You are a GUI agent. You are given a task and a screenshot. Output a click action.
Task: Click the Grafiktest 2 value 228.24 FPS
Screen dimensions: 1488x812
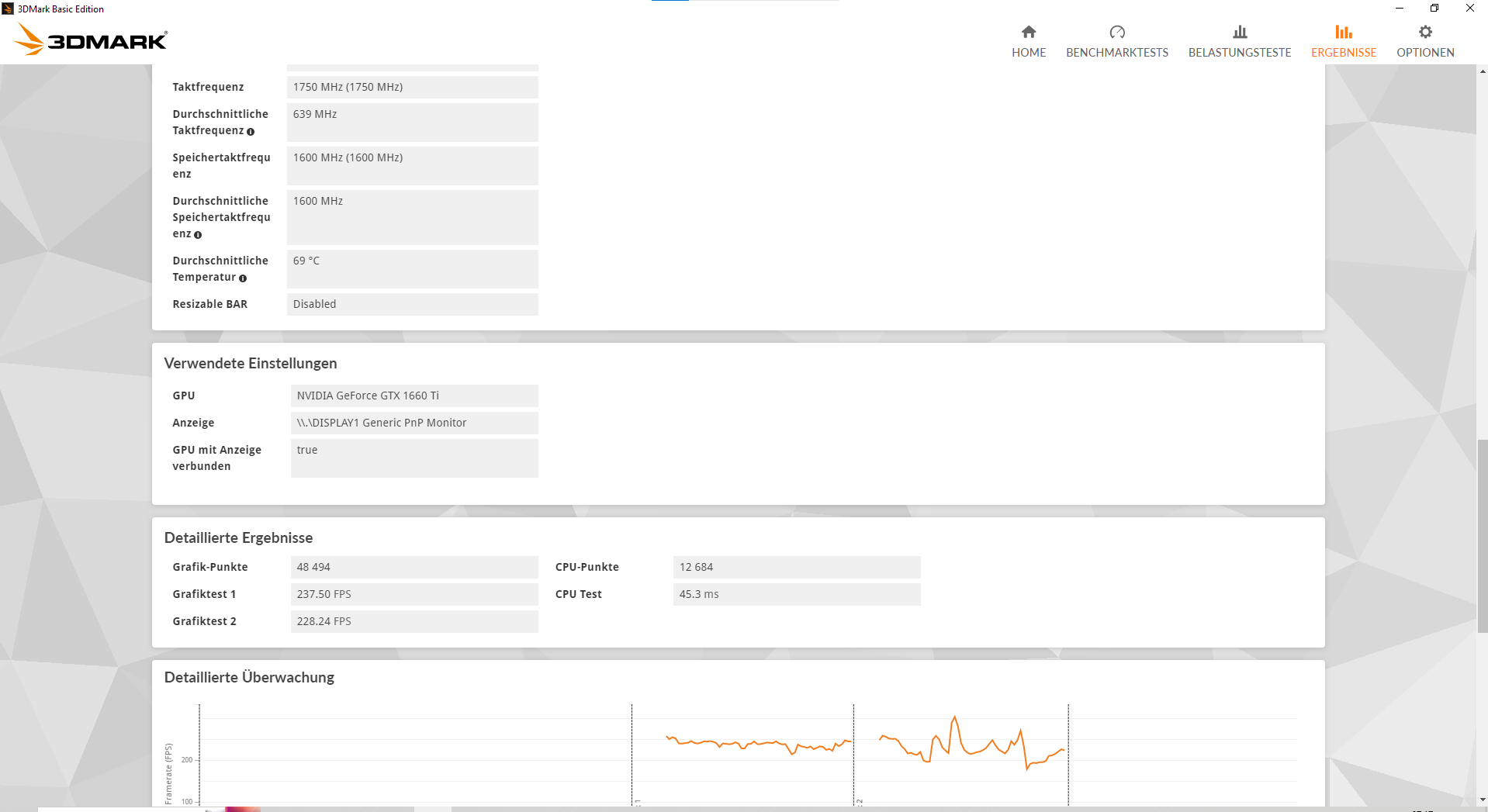click(x=414, y=621)
